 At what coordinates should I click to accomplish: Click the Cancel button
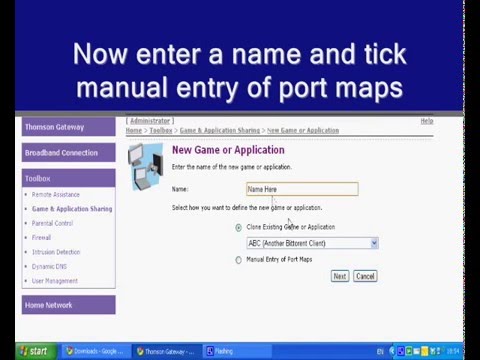(x=365, y=276)
